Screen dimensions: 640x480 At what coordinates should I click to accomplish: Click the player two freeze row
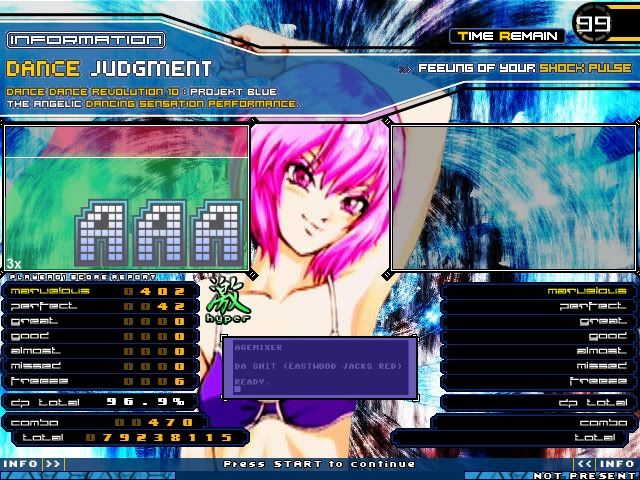(539, 381)
